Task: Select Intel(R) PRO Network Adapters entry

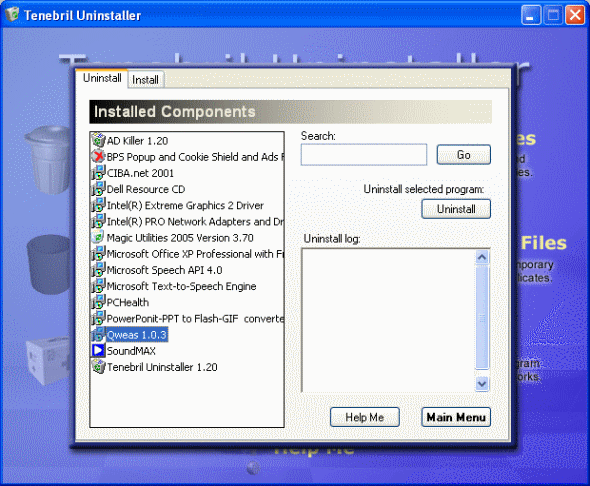Action: tap(195, 222)
